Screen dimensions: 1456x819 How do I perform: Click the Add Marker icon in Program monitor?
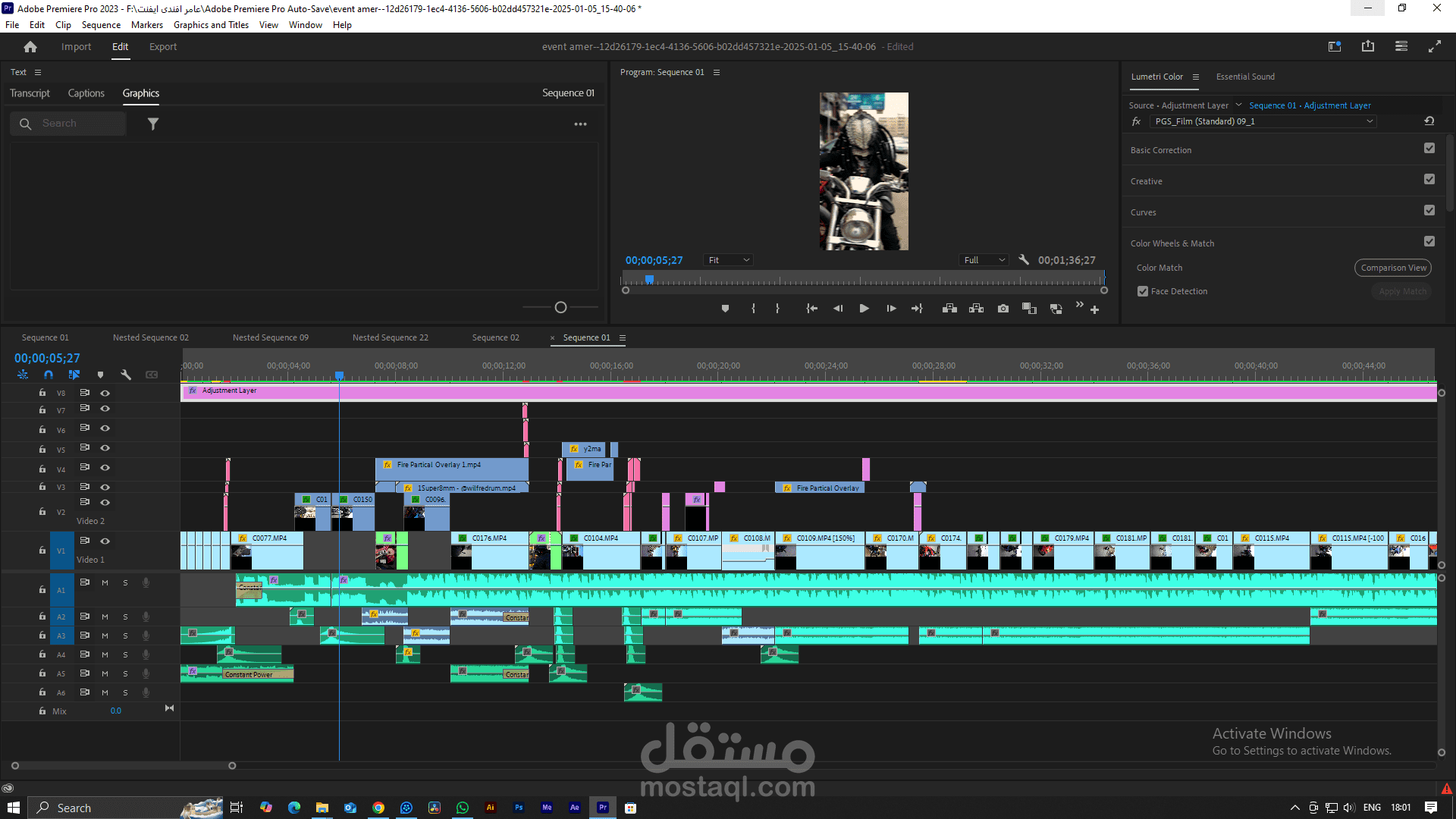[x=725, y=309]
